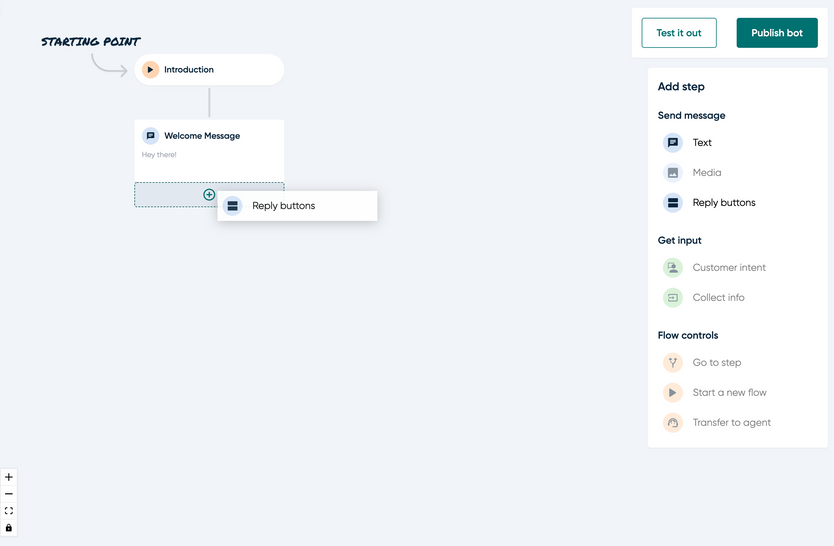Select the Go to step icon
Screen dimensions: 834x546
click(673, 363)
